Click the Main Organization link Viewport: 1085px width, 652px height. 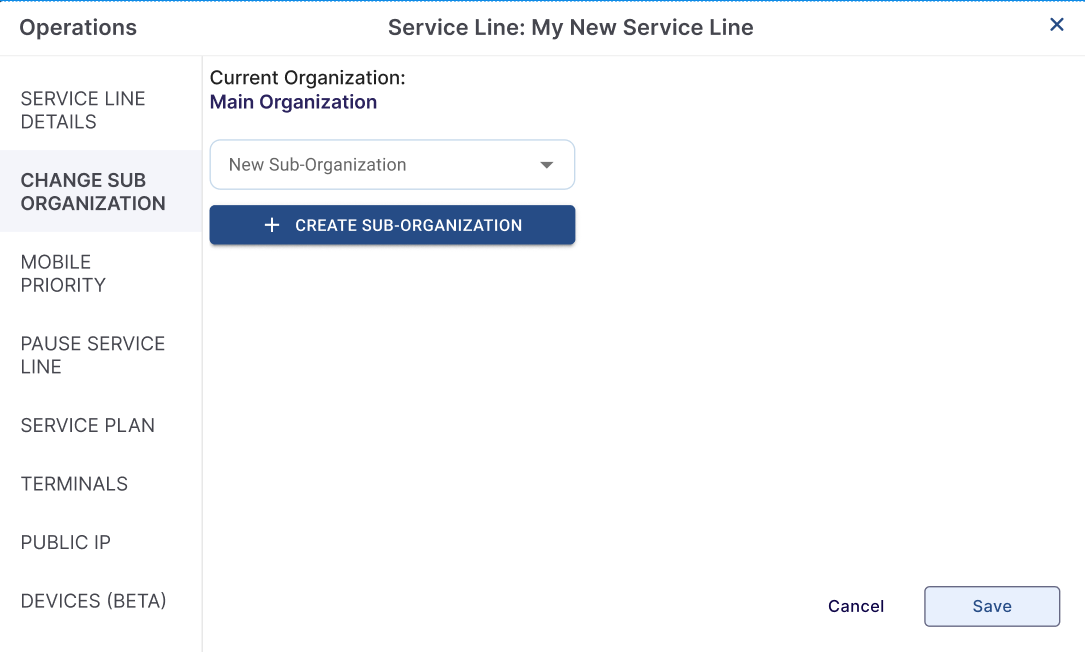(x=293, y=102)
